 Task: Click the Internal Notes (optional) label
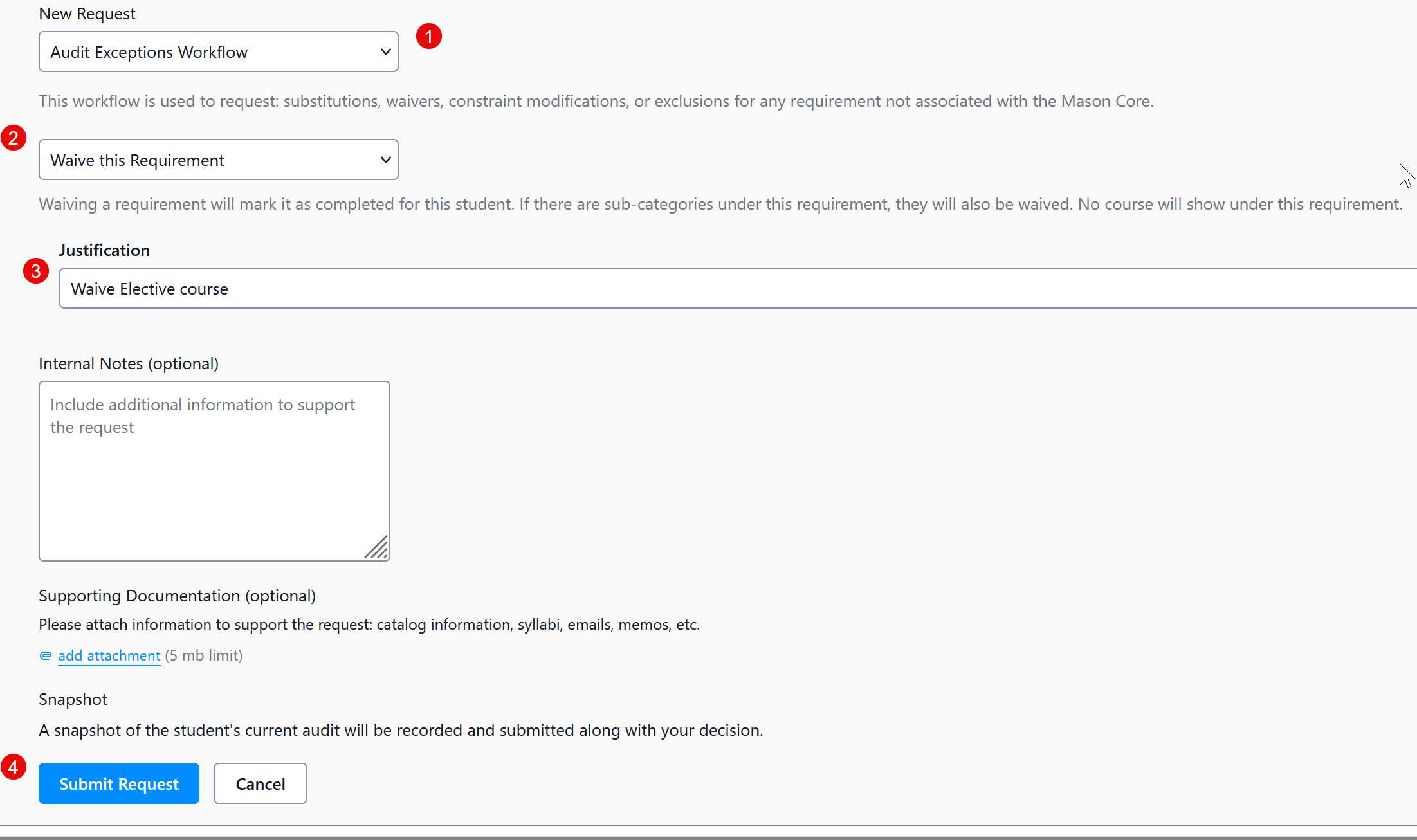click(129, 363)
